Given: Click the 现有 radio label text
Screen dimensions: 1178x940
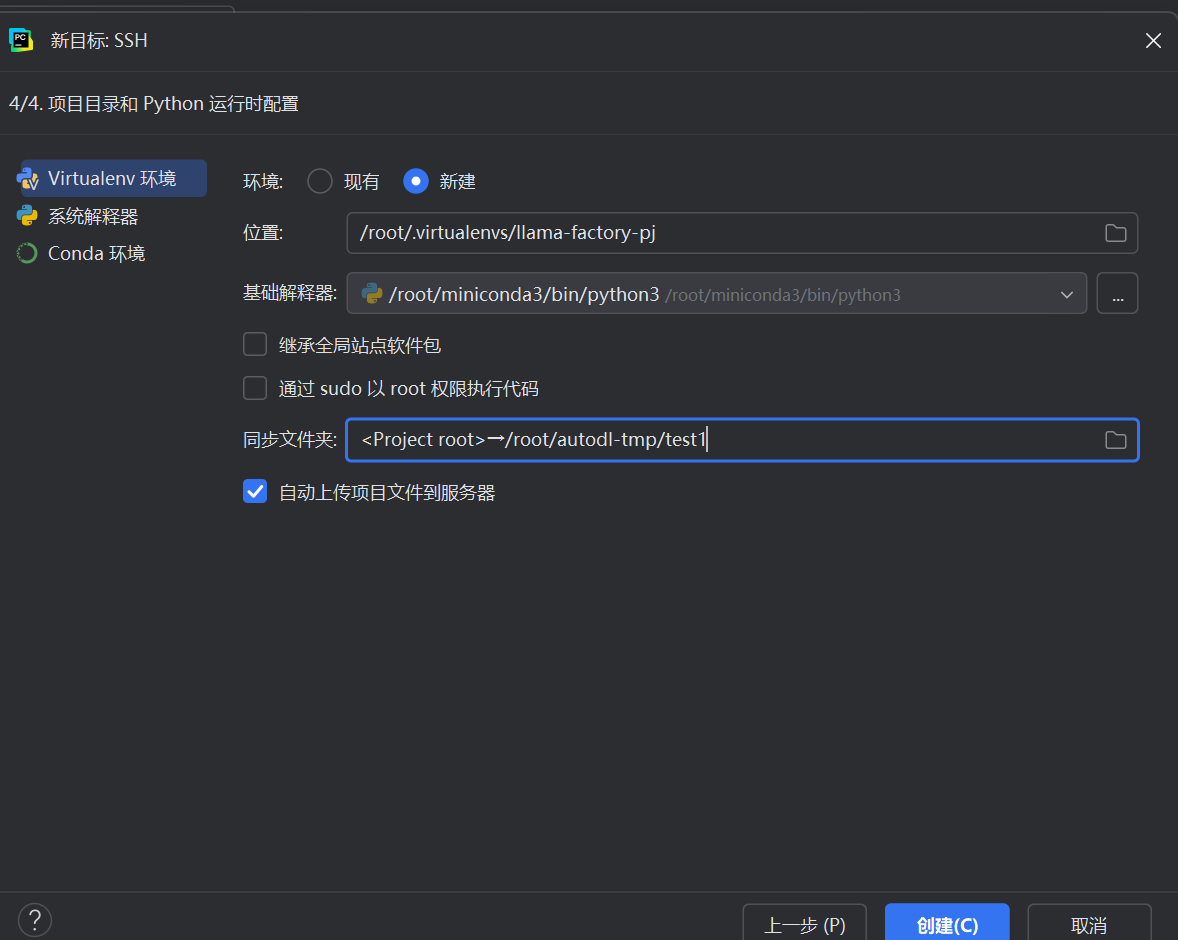Looking at the screenshot, I should (361, 182).
